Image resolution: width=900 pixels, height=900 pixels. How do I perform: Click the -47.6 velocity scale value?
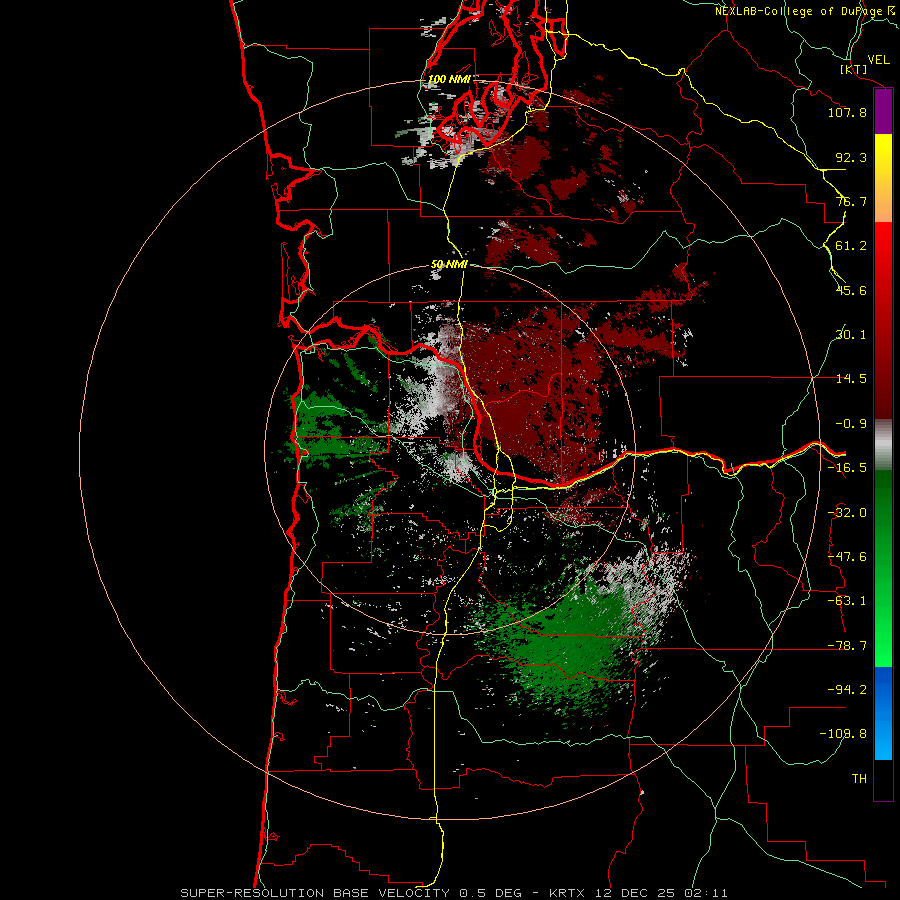[x=847, y=557]
